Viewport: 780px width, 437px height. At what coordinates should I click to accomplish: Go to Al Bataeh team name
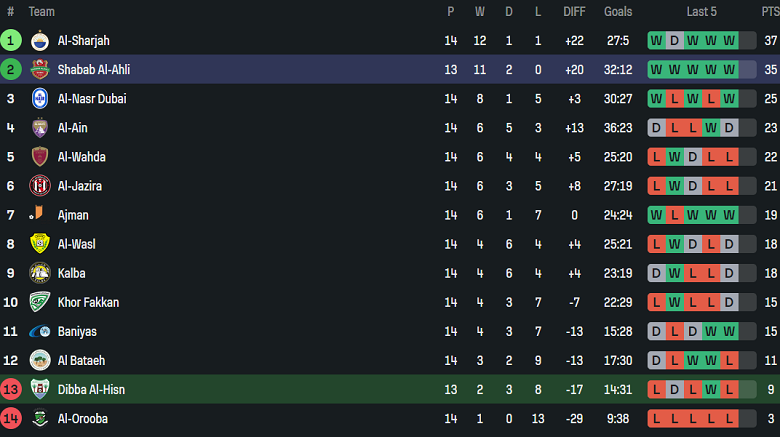81,360
